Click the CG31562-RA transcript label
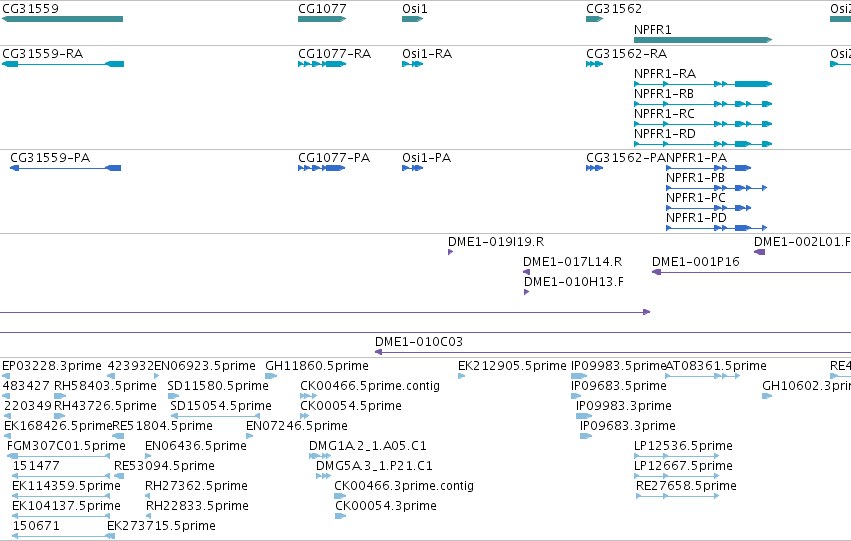This screenshot has width=851, height=541. coord(626,54)
